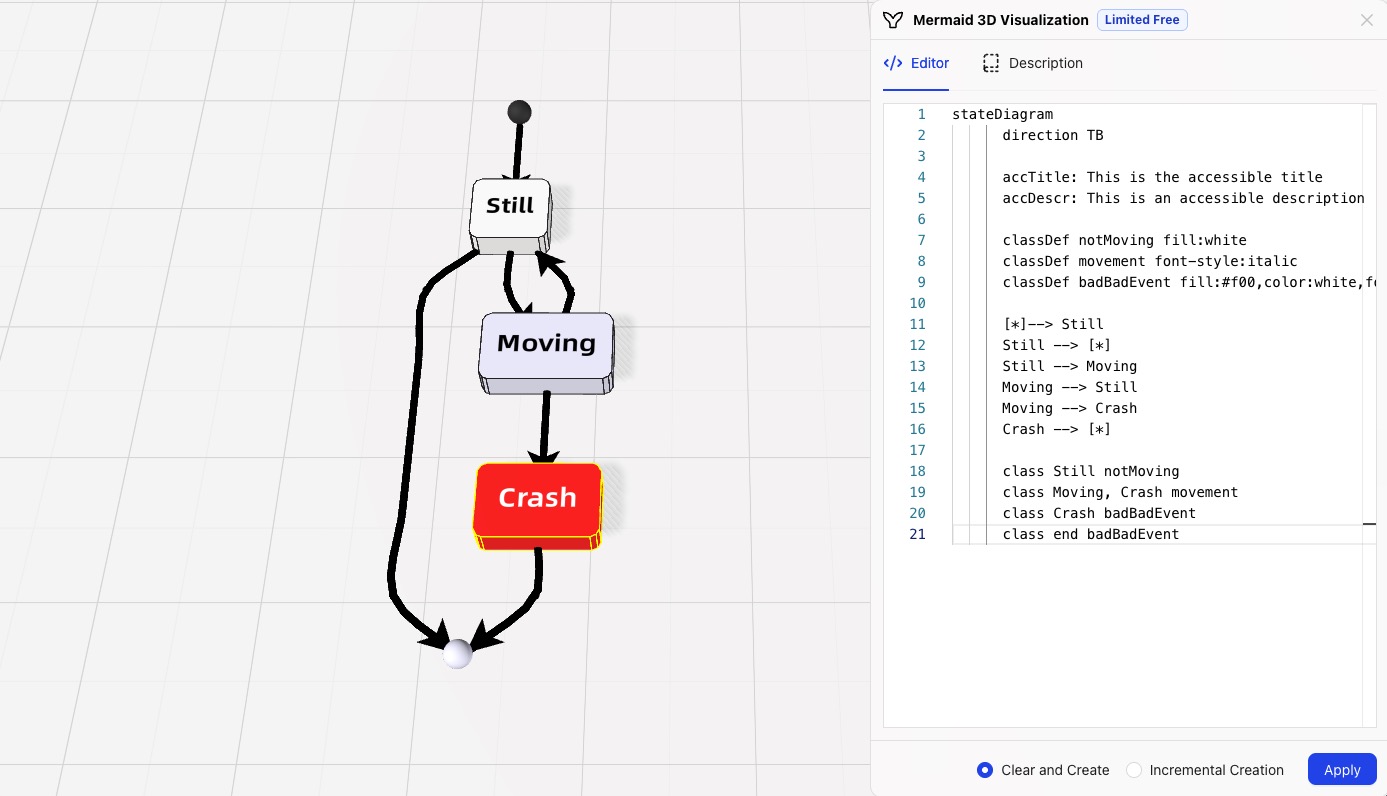Click the Mermaid fork logo icon
The height and width of the screenshot is (796, 1387).
(x=892, y=19)
